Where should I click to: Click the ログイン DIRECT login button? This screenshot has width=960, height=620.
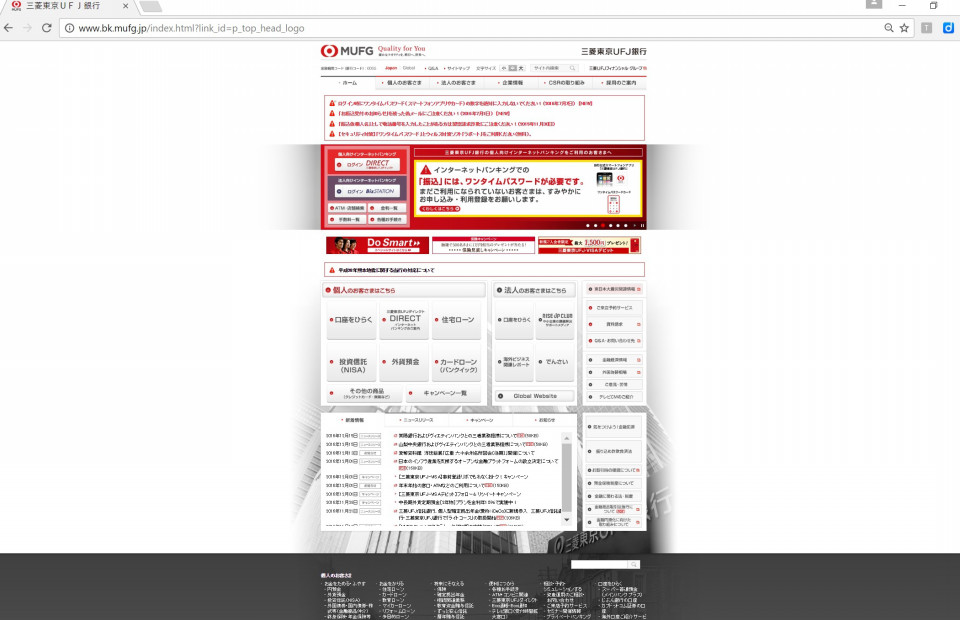pos(367,164)
